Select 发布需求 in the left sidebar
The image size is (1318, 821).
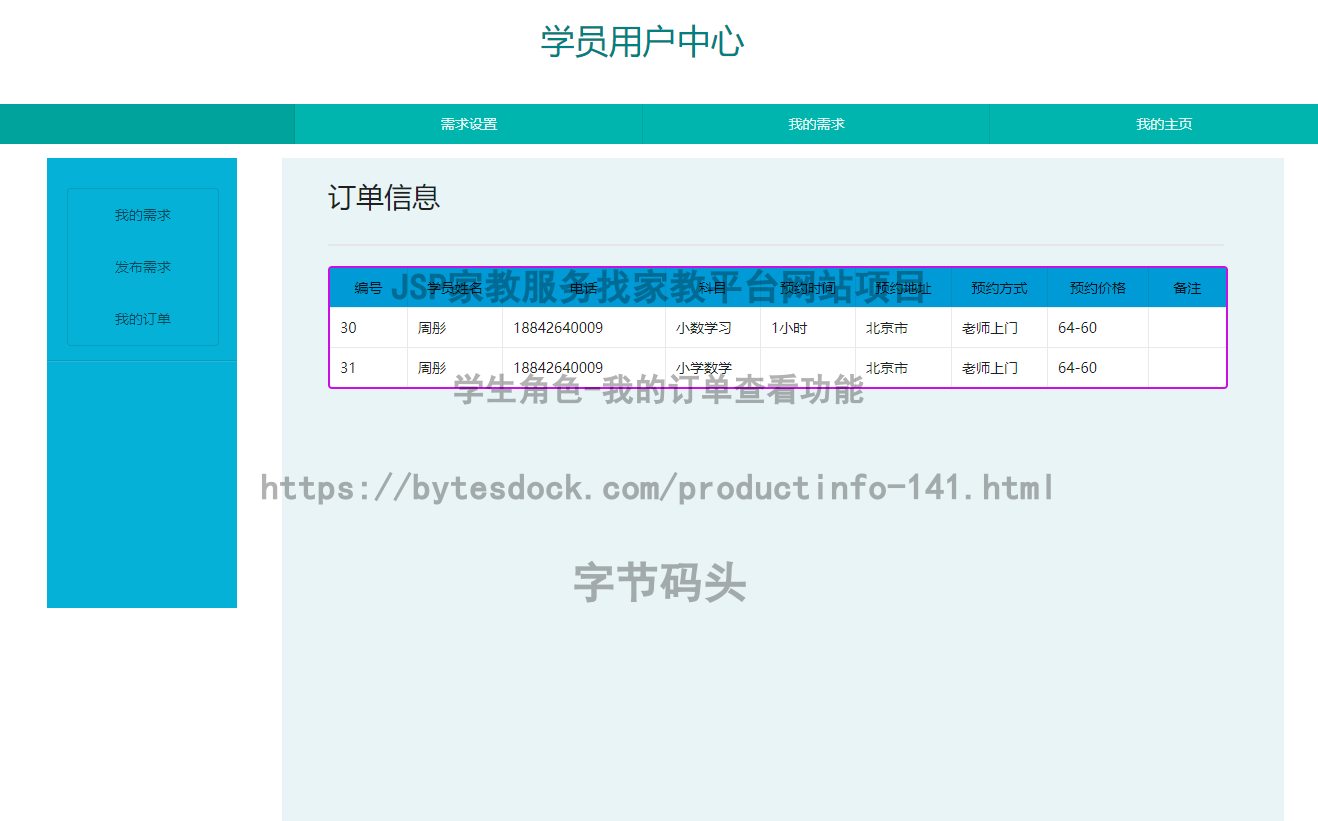pos(143,267)
